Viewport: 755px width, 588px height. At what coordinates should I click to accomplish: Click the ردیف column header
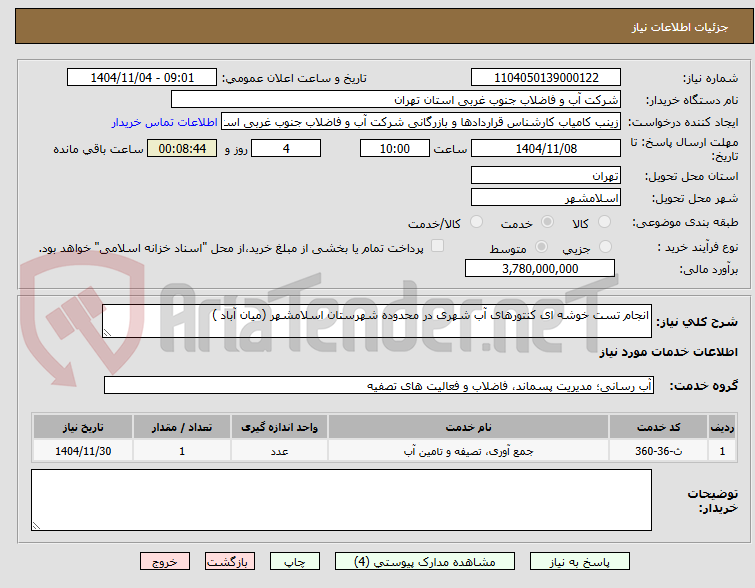722,427
